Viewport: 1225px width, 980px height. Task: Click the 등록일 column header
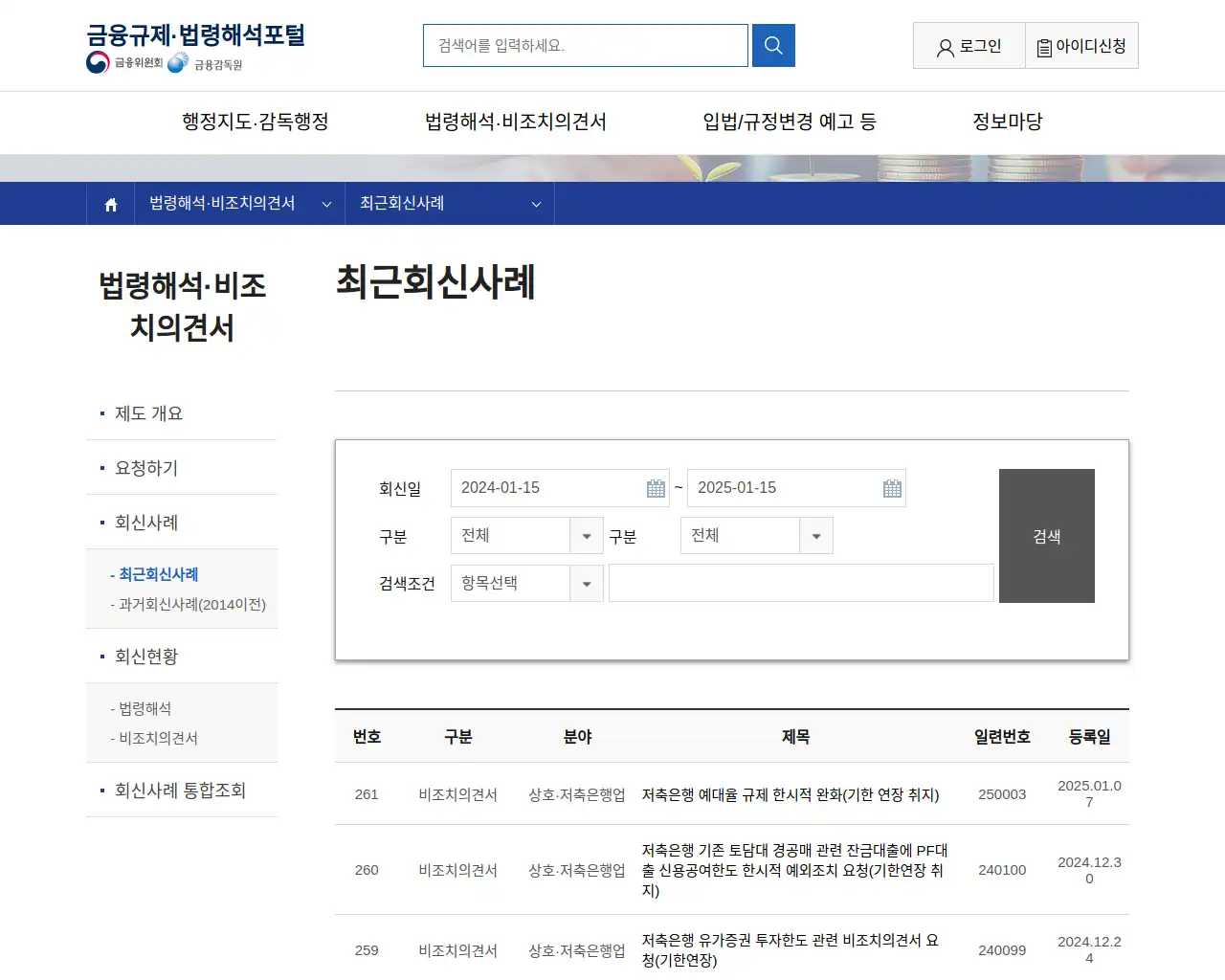(1089, 737)
